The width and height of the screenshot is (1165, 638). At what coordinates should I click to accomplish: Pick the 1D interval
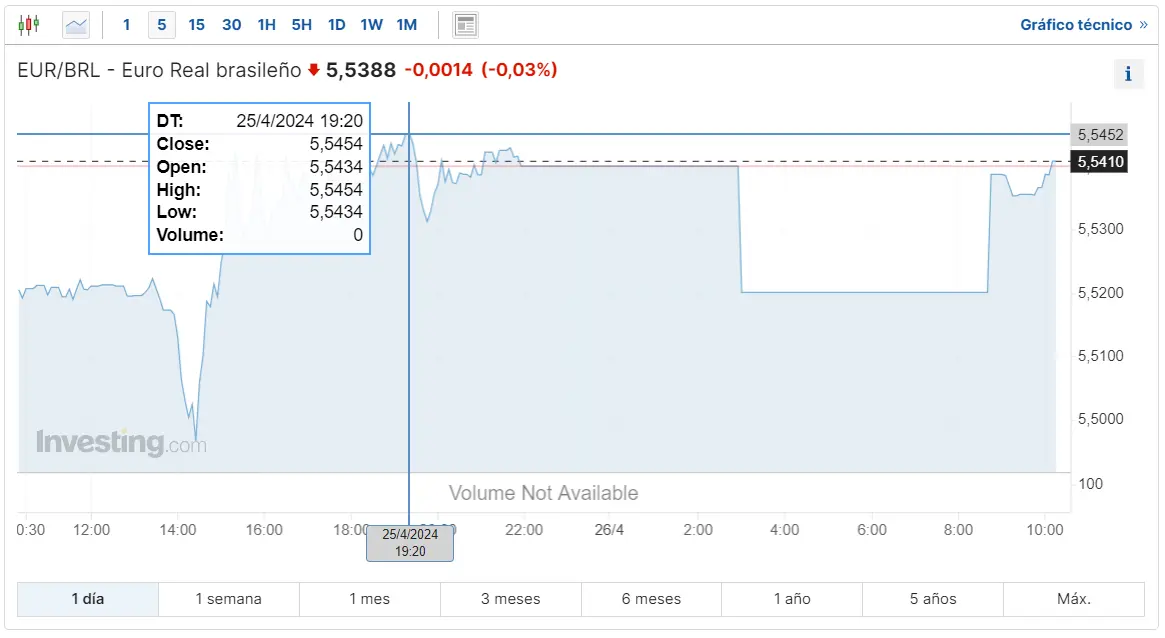tap(337, 25)
